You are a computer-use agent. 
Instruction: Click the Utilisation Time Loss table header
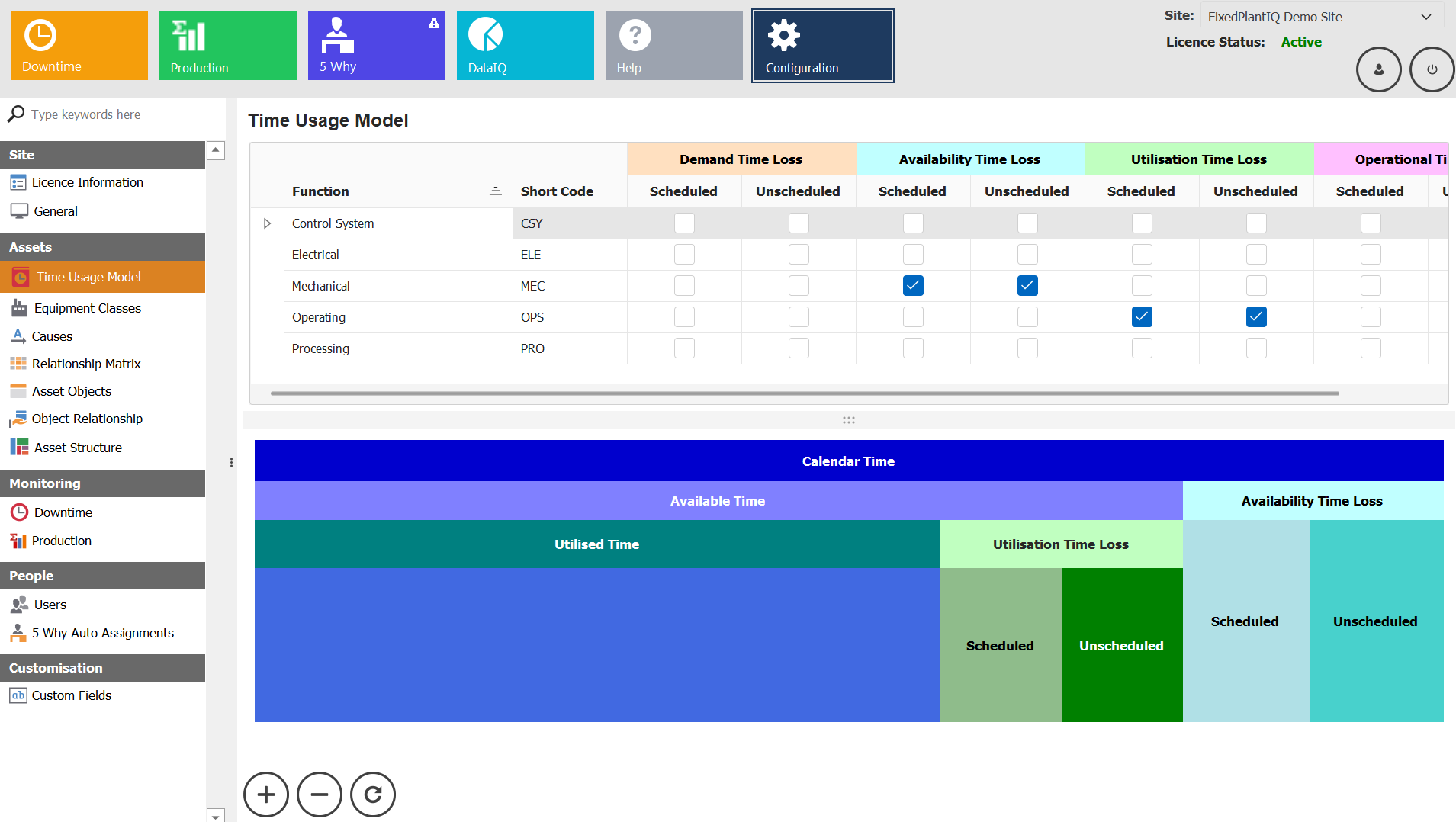(1199, 159)
